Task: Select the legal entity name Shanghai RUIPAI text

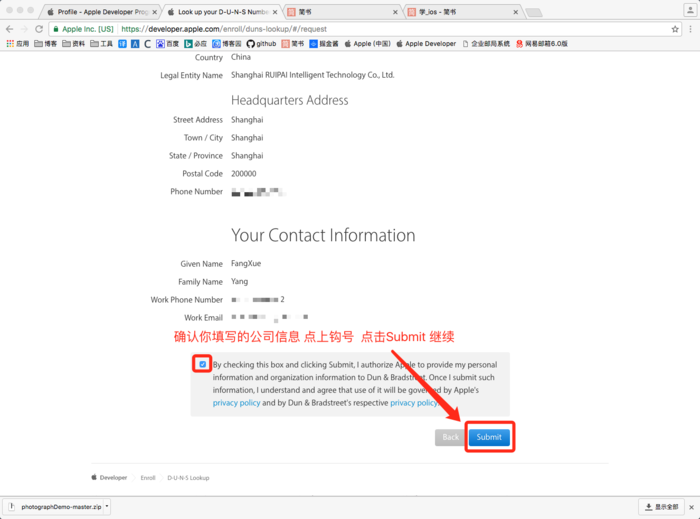Action: (x=312, y=75)
